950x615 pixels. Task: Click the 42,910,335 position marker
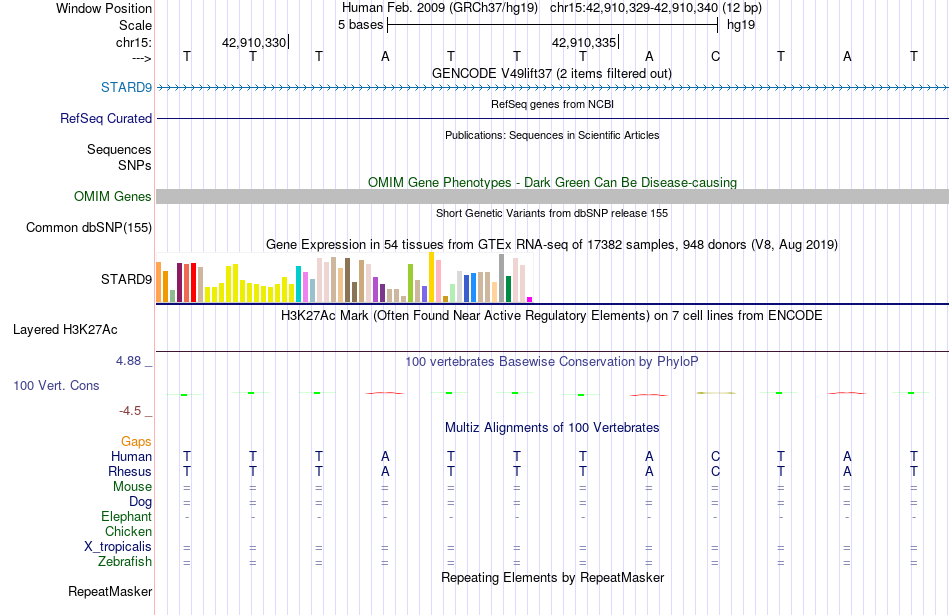583,42
